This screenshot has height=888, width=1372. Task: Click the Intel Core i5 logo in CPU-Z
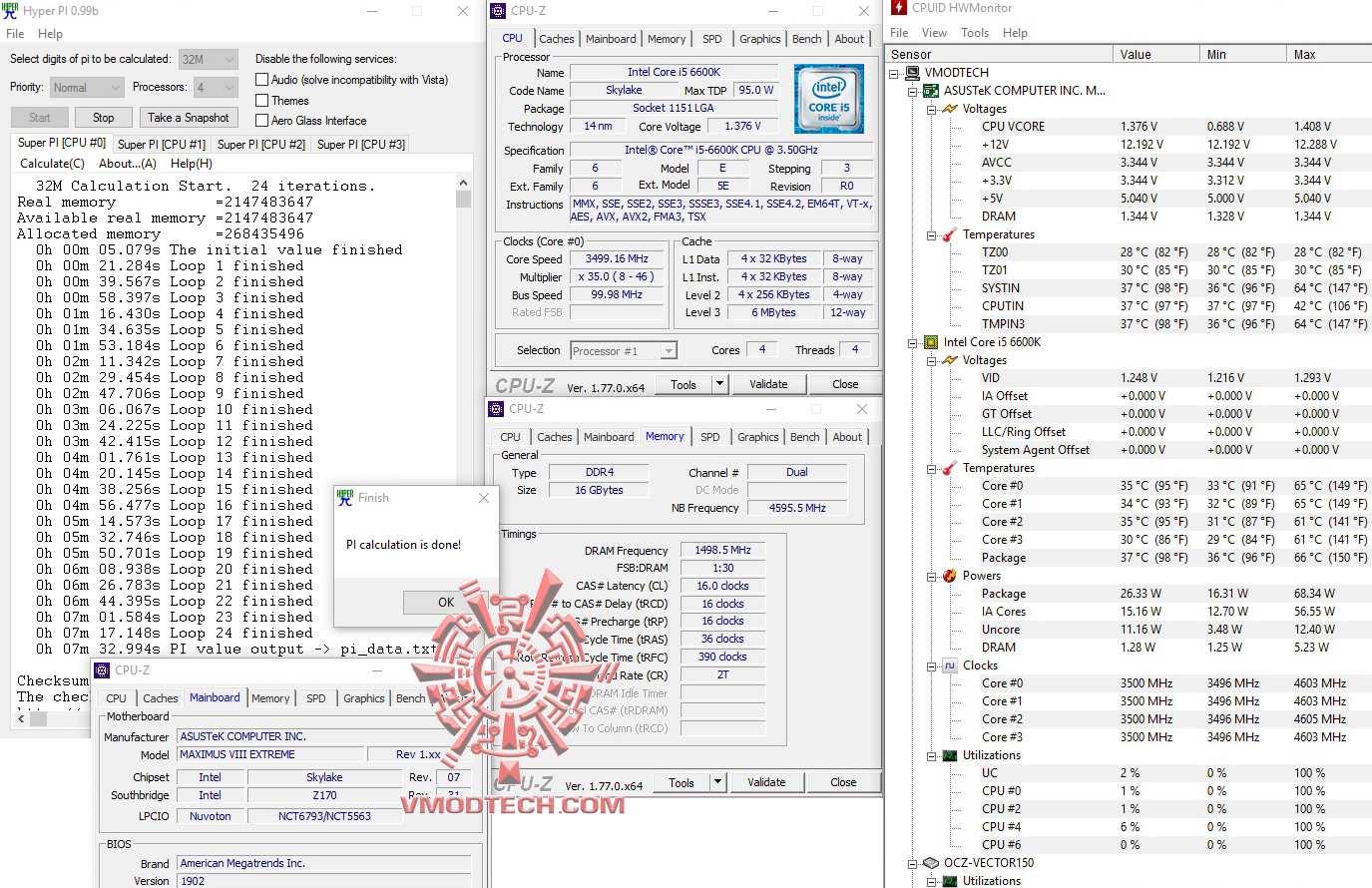[x=829, y=98]
